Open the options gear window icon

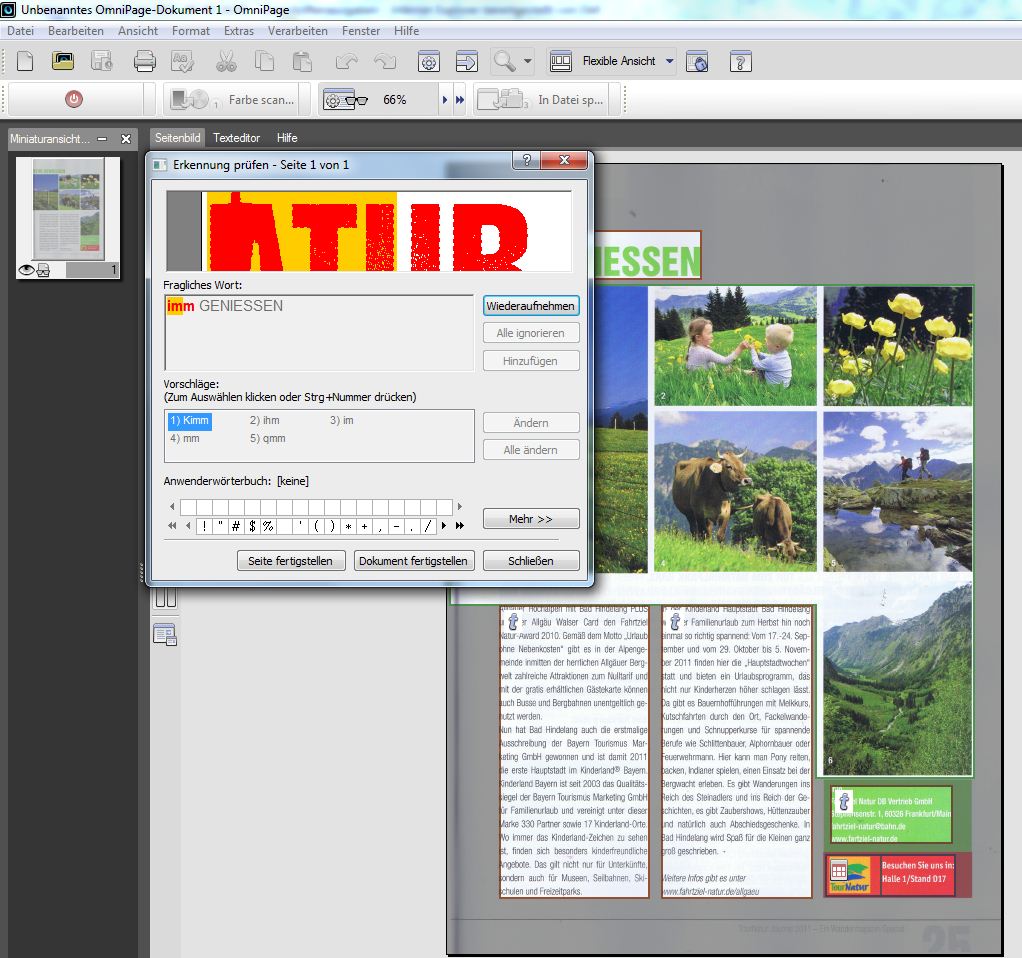pyautogui.click(x=429, y=61)
